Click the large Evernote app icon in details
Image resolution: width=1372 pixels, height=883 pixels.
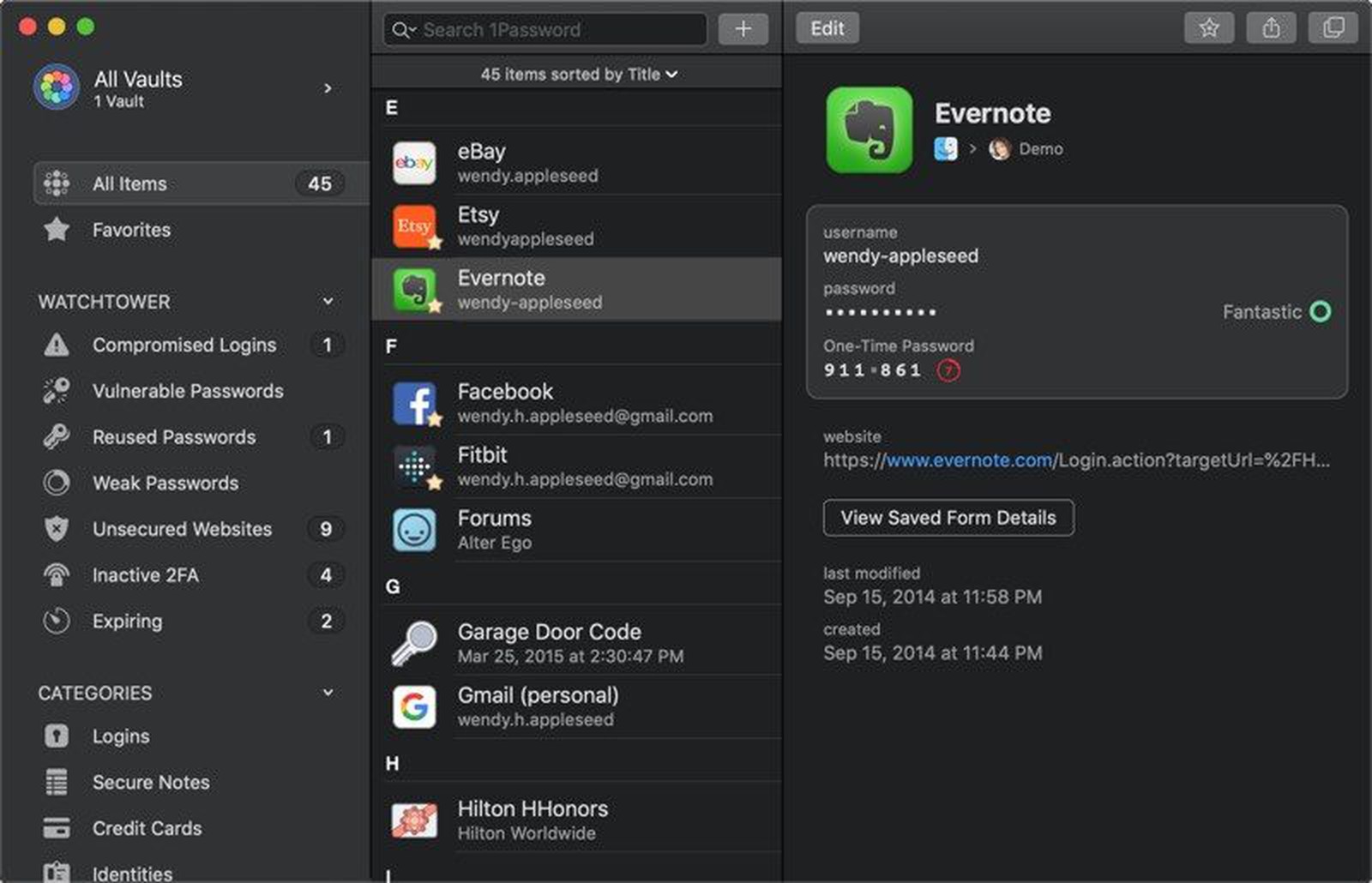[x=869, y=129]
